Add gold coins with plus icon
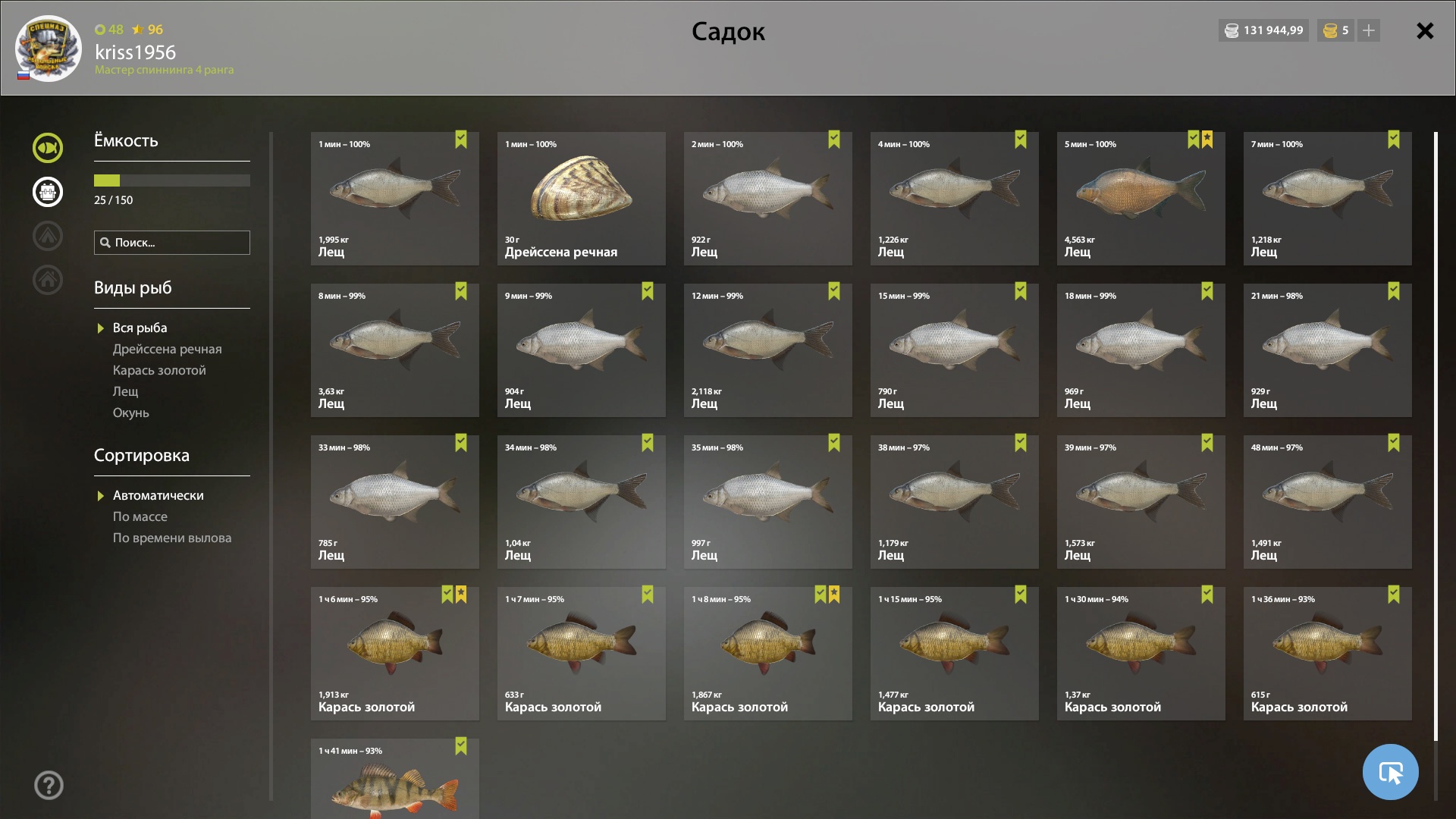 [x=1369, y=30]
